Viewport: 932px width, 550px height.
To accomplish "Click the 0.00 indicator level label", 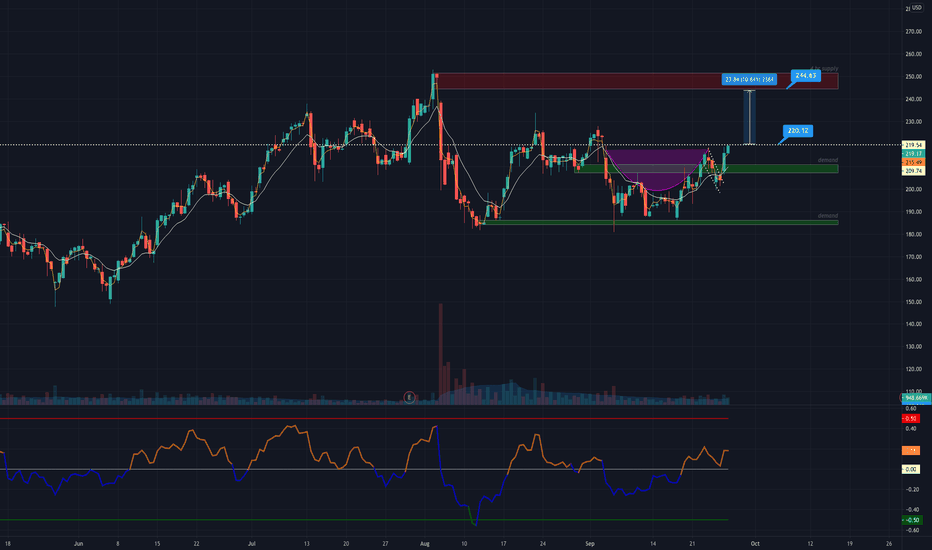I will pyautogui.click(x=911, y=469).
